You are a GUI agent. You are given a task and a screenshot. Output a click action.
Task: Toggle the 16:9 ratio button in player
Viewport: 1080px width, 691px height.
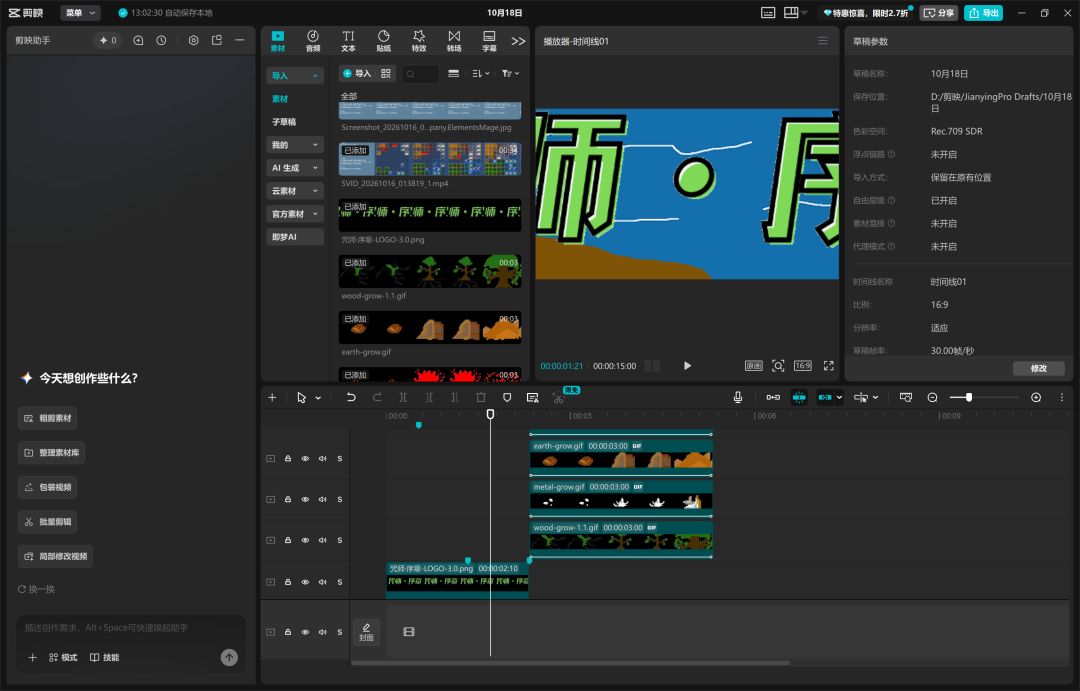(802, 366)
